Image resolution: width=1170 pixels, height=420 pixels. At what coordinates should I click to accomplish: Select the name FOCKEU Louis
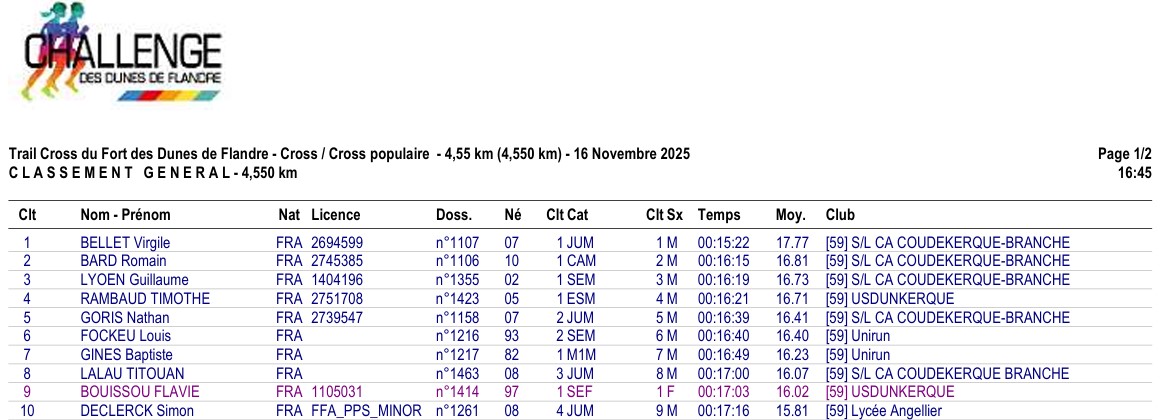(125, 336)
